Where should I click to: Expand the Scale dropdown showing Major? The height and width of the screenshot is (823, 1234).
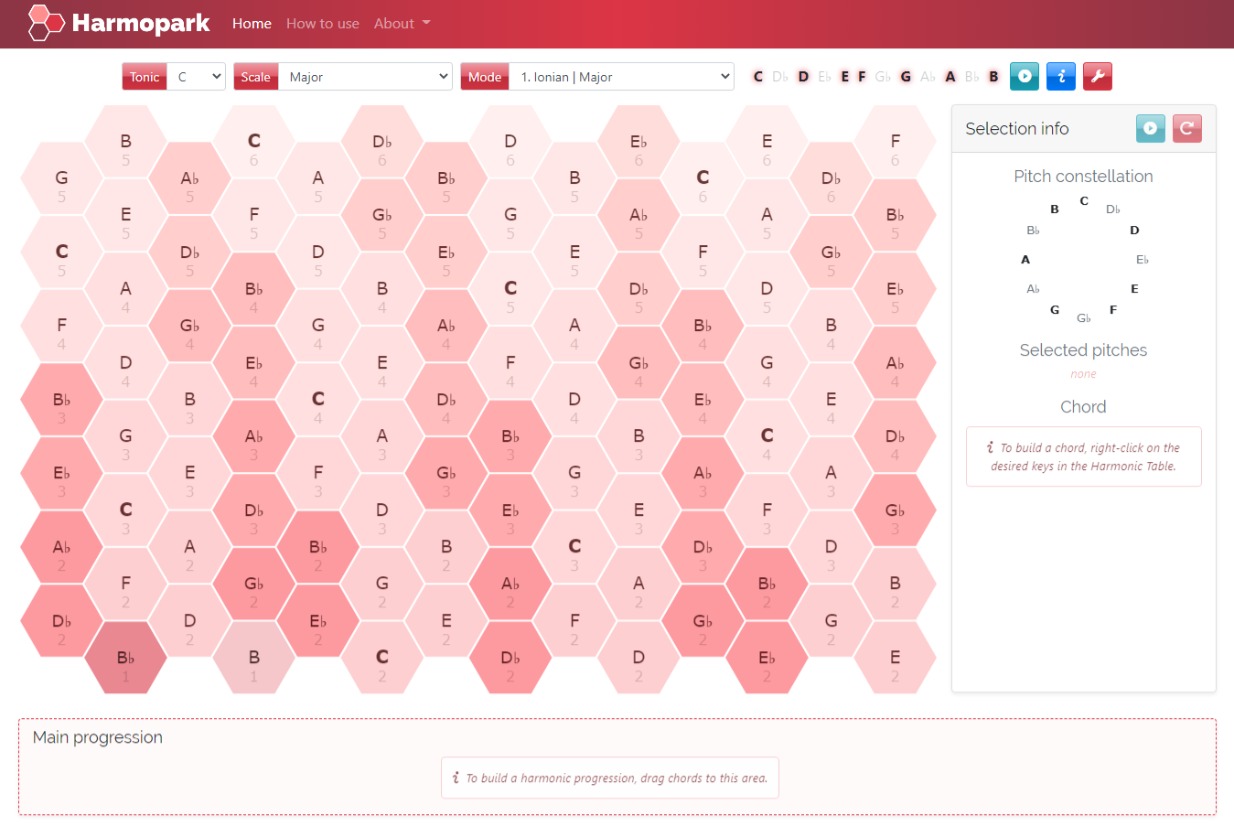click(x=365, y=77)
